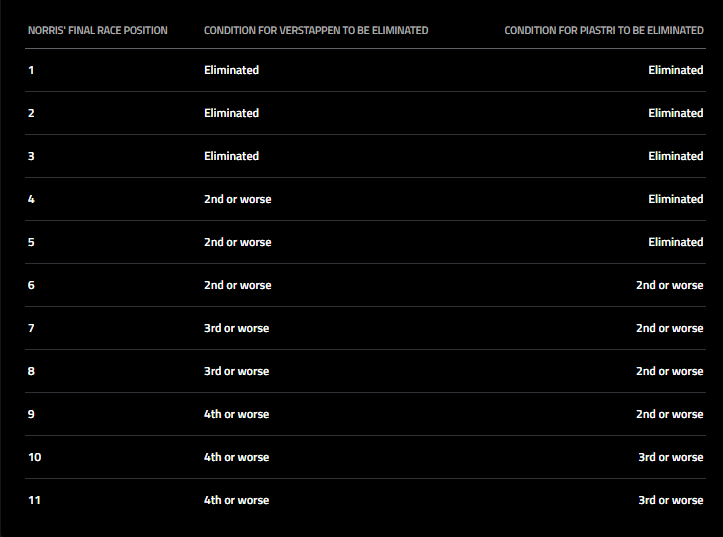Screen dimensions: 723x537
Task: Click Verstappen's "Eliminated" cell in row 2
Action: click(x=231, y=113)
